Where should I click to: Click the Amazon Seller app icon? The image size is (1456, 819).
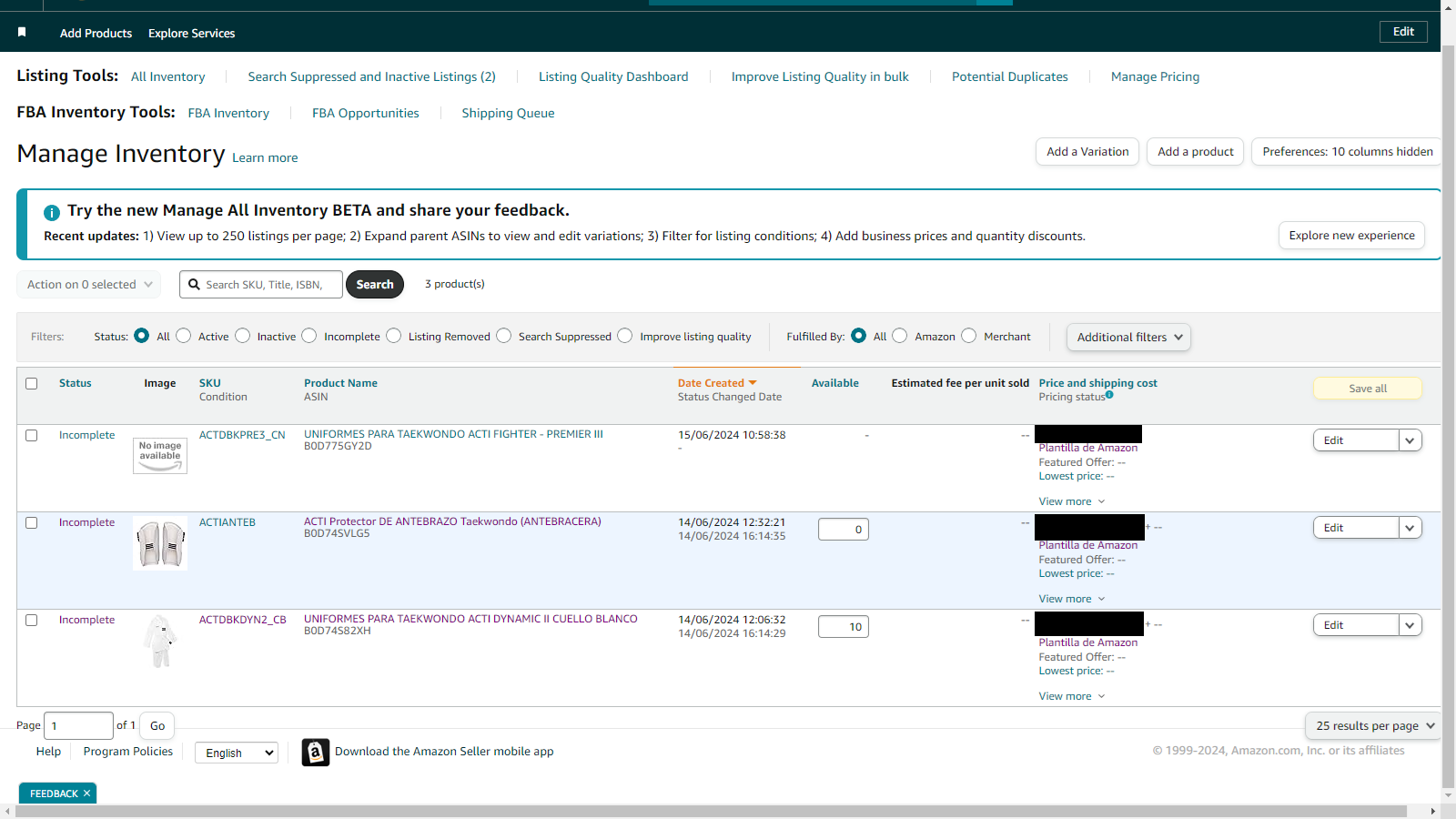coord(316,752)
